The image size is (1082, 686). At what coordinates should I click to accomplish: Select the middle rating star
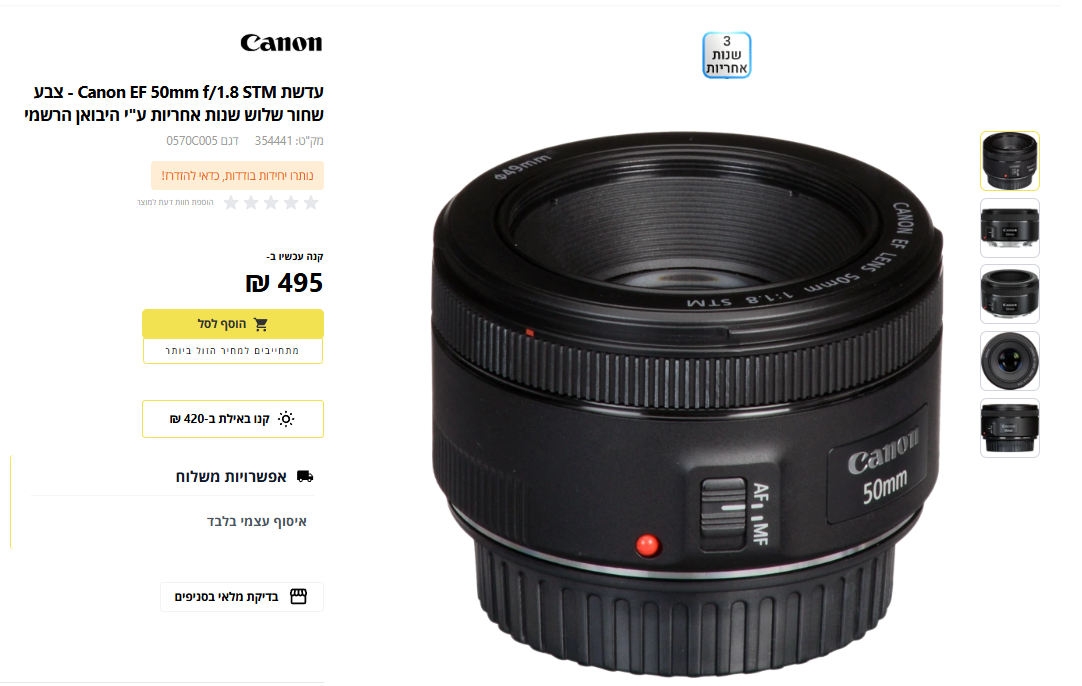(271, 202)
